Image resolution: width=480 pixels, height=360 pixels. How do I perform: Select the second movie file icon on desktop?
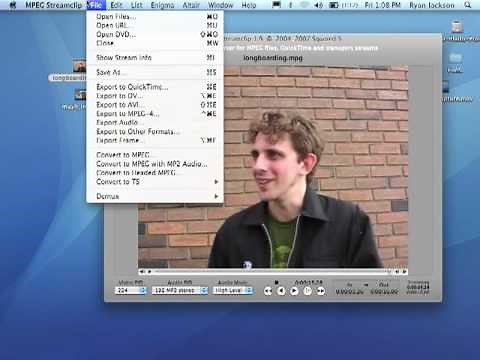80,95
